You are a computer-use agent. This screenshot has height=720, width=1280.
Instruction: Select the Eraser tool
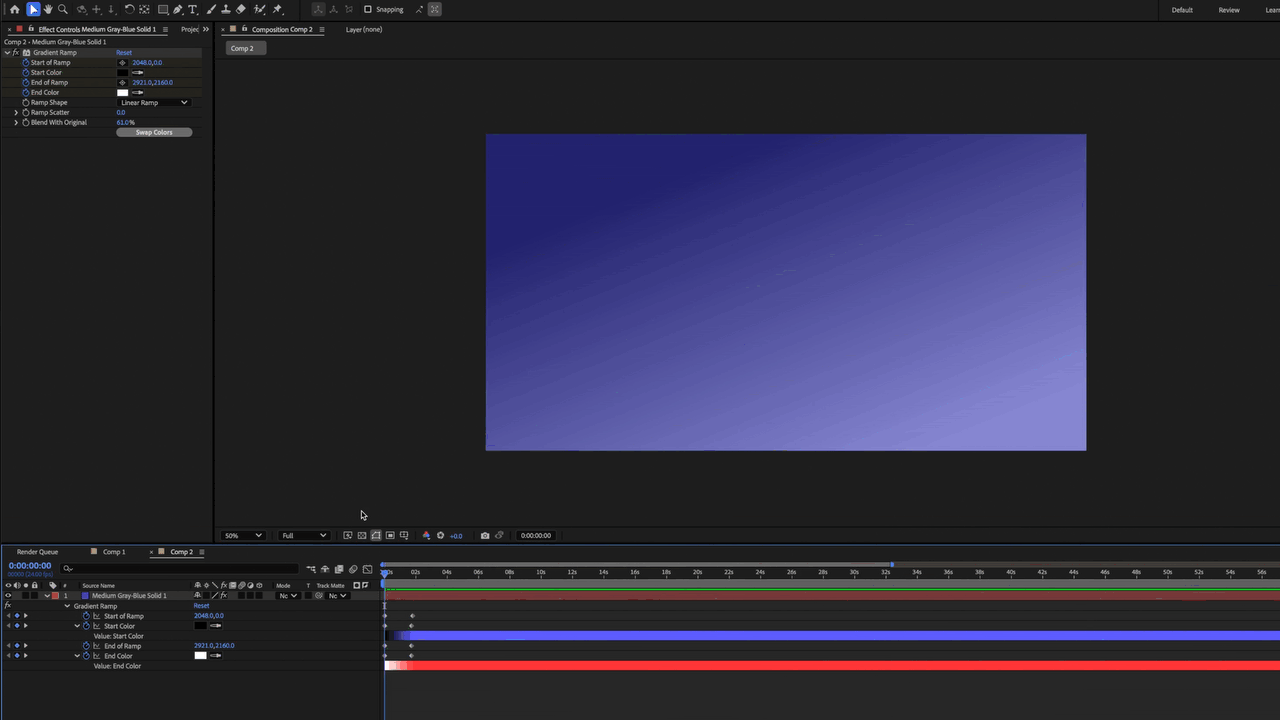tap(241, 9)
